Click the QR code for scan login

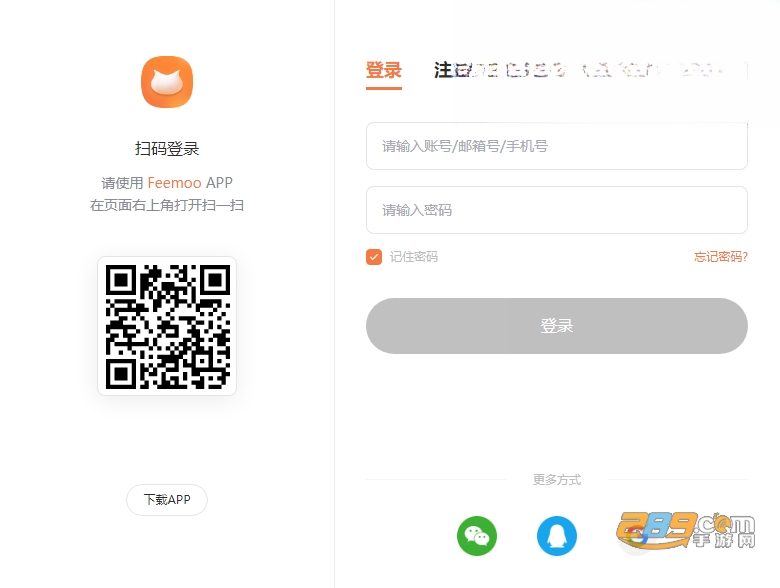(167, 326)
